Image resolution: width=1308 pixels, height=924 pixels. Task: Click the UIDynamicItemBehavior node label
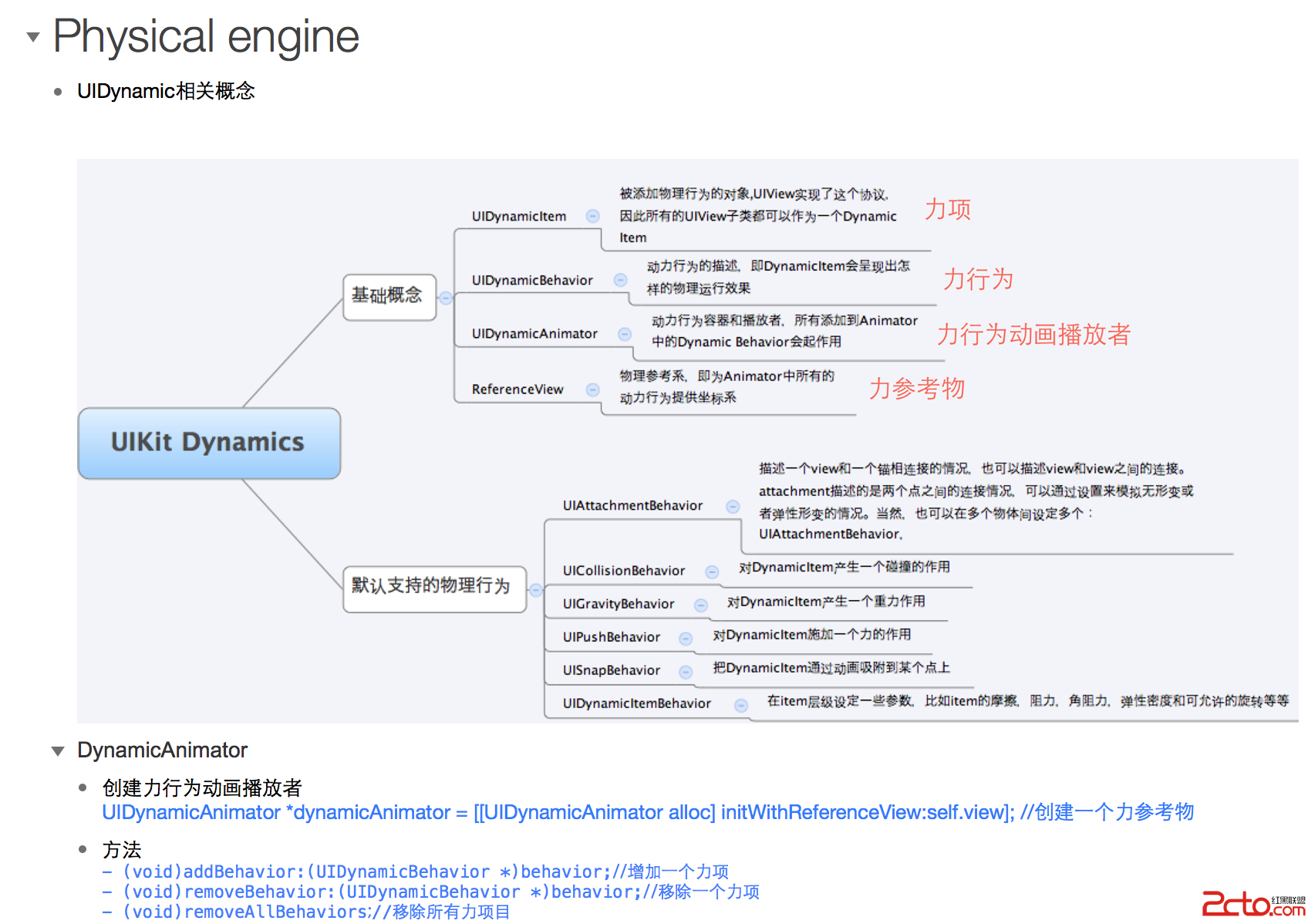(x=636, y=703)
